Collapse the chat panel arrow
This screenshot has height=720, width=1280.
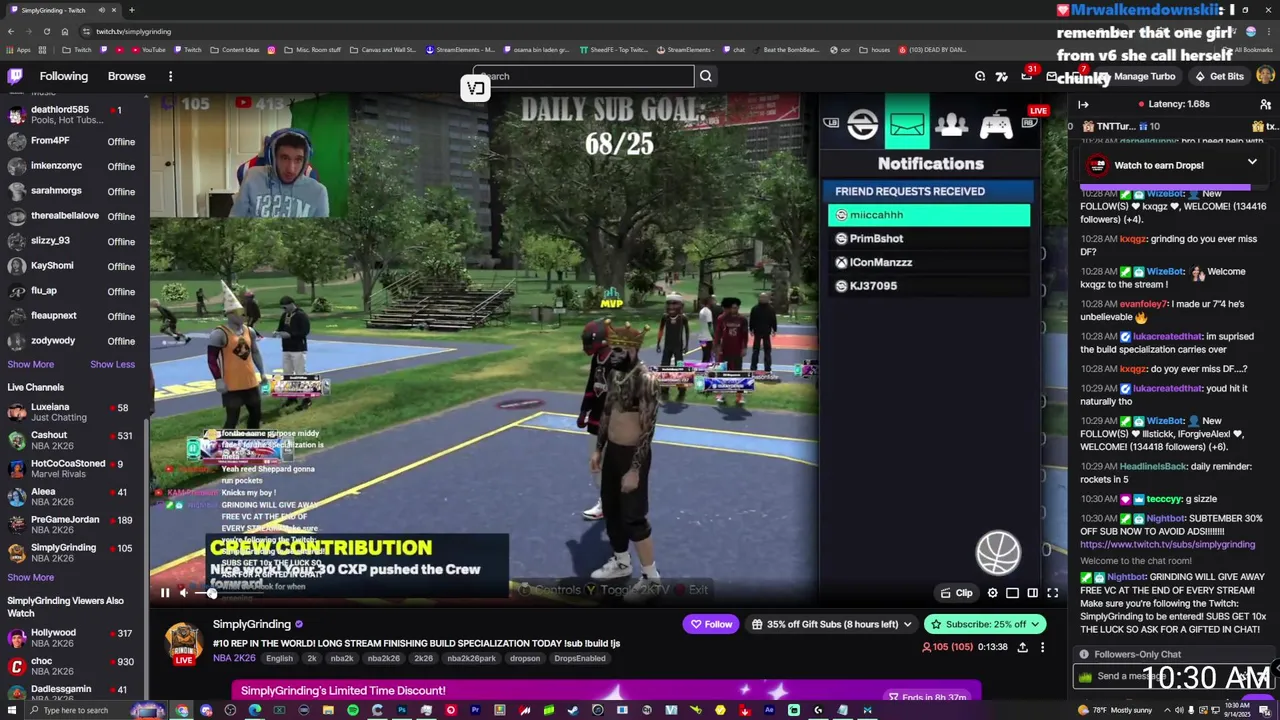(x=1083, y=104)
